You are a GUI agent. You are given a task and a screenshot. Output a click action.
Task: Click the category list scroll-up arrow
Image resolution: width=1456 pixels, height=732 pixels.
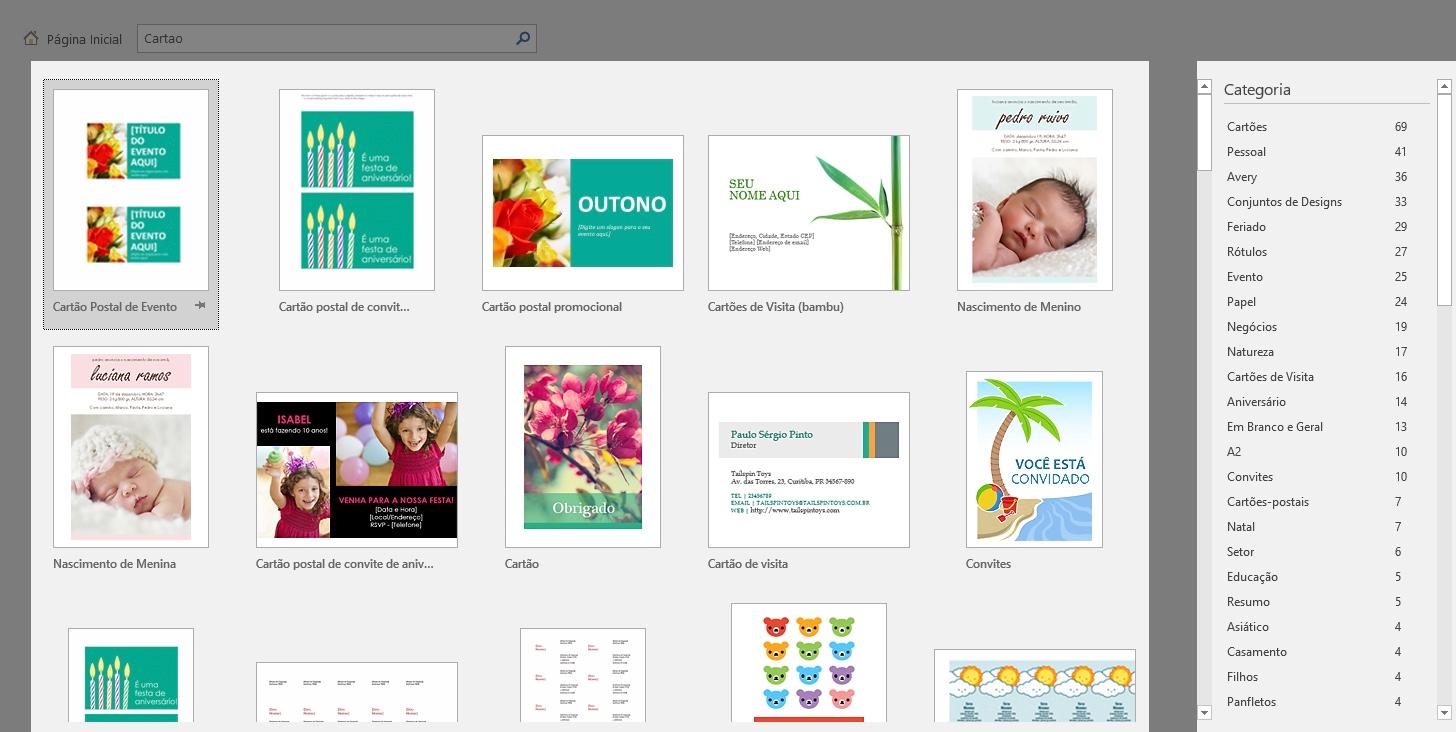pos(1205,87)
